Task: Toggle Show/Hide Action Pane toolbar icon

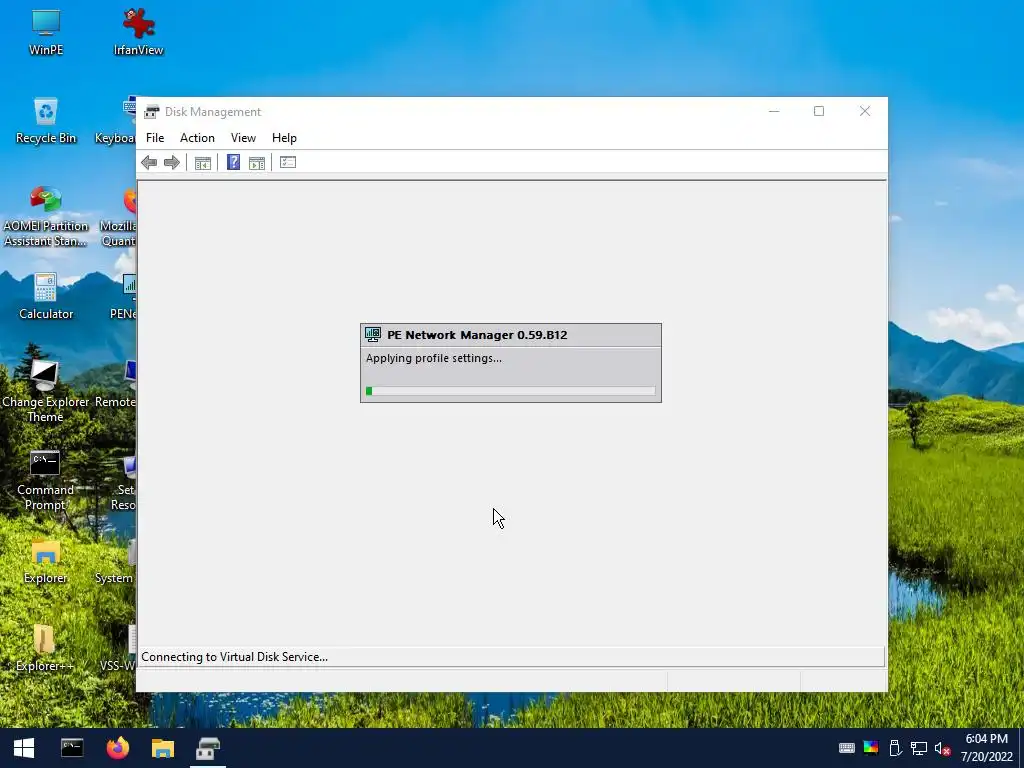Action: pos(257,163)
